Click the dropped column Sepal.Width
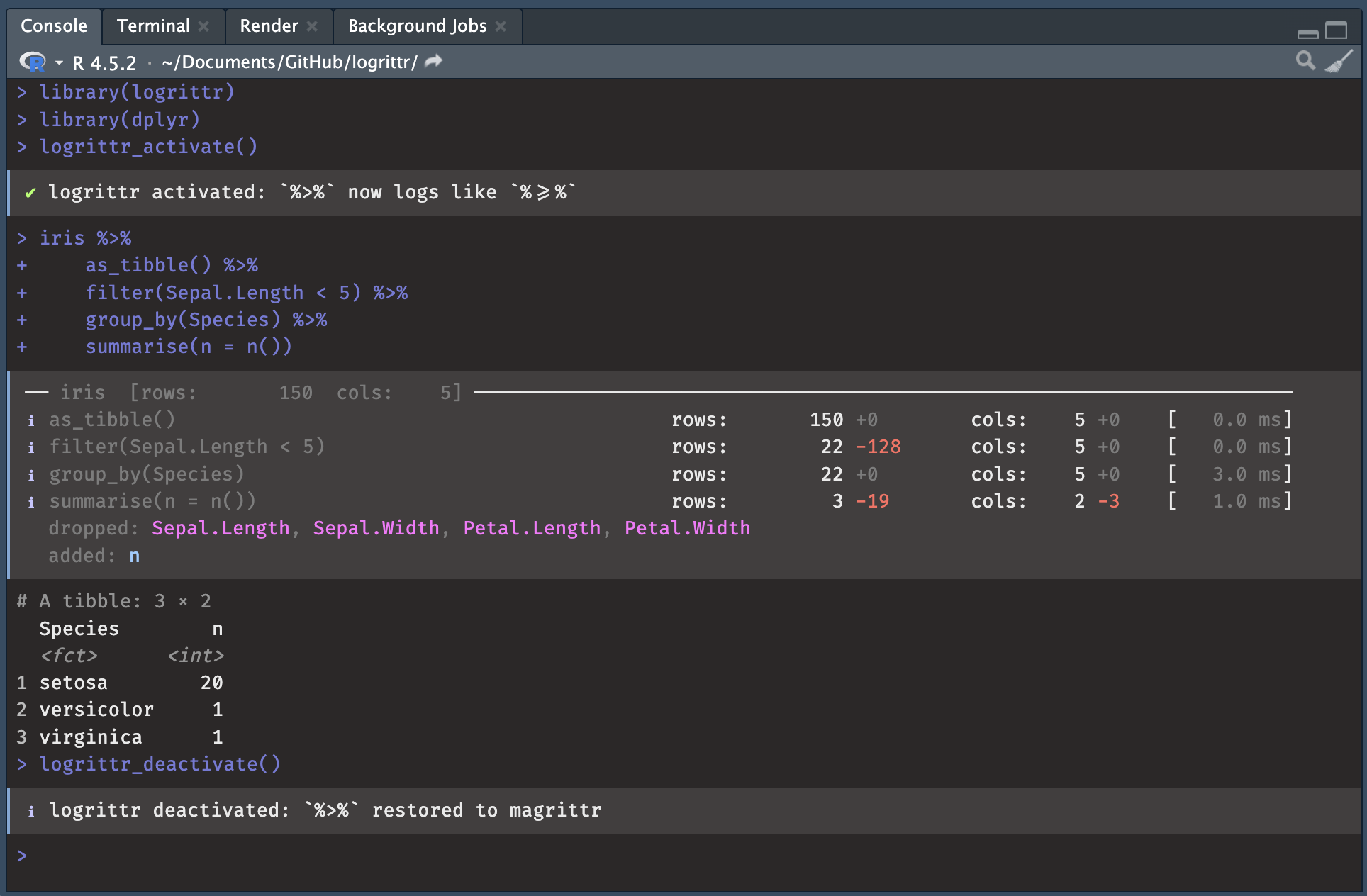 [376, 528]
